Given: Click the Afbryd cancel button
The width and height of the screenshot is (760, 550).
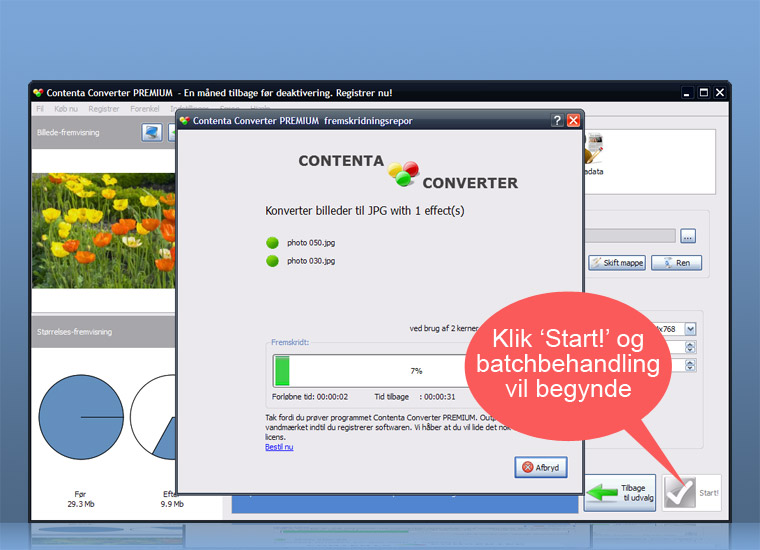Looking at the screenshot, I should click(x=541, y=467).
